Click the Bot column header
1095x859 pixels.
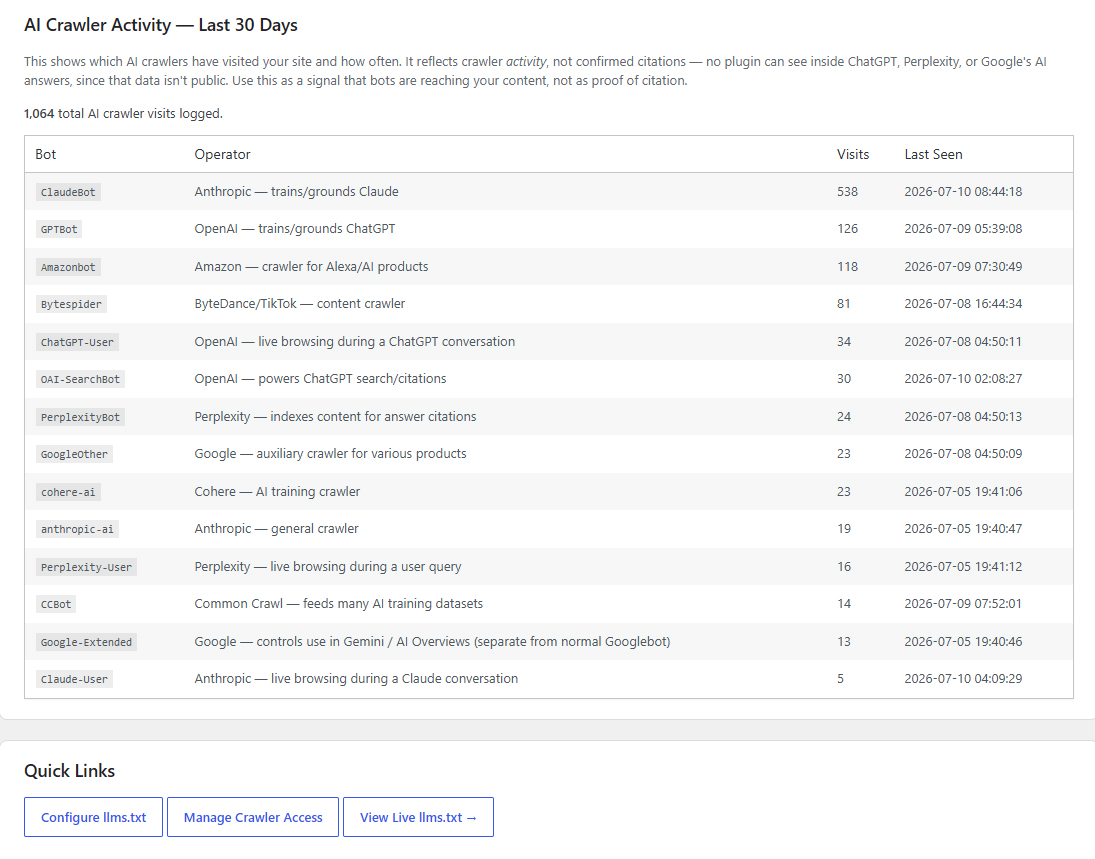pos(45,154)
